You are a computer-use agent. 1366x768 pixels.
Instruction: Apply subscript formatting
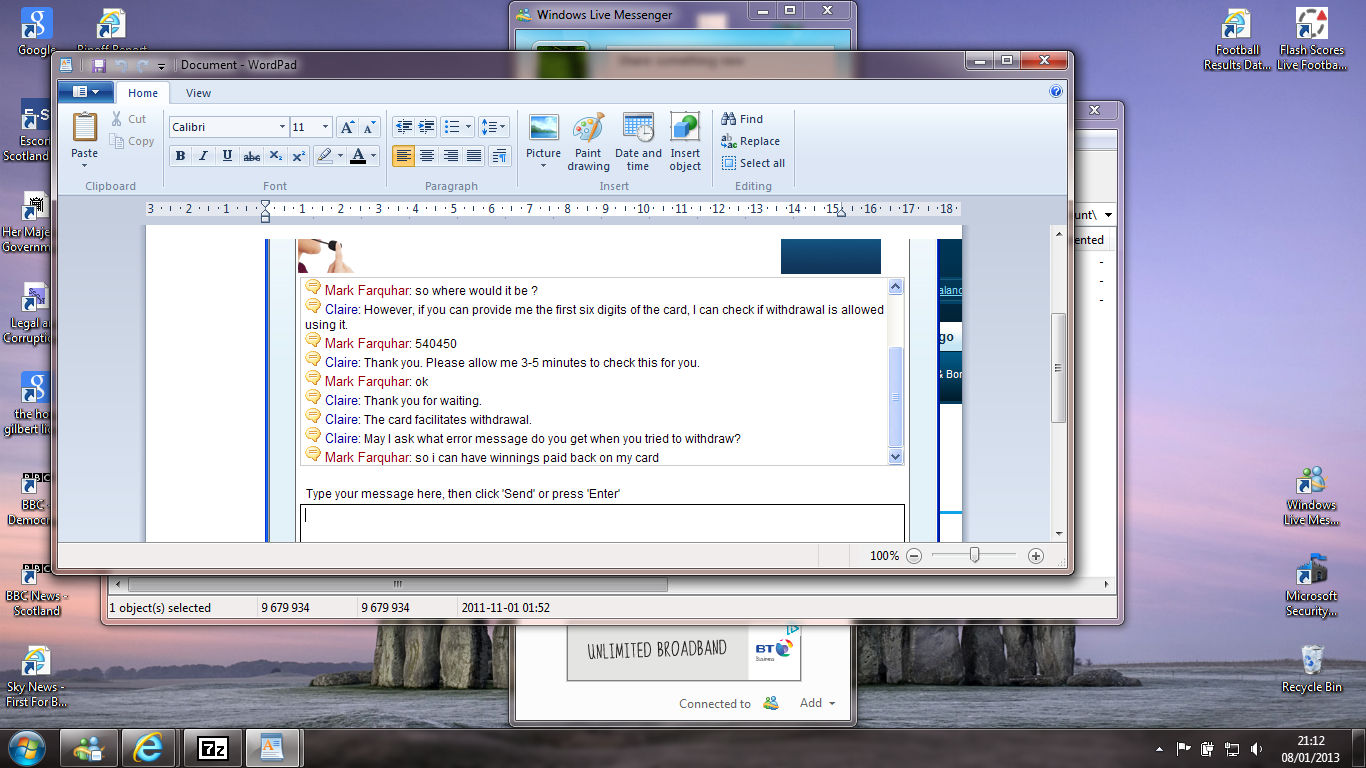[x=276, y=156]
